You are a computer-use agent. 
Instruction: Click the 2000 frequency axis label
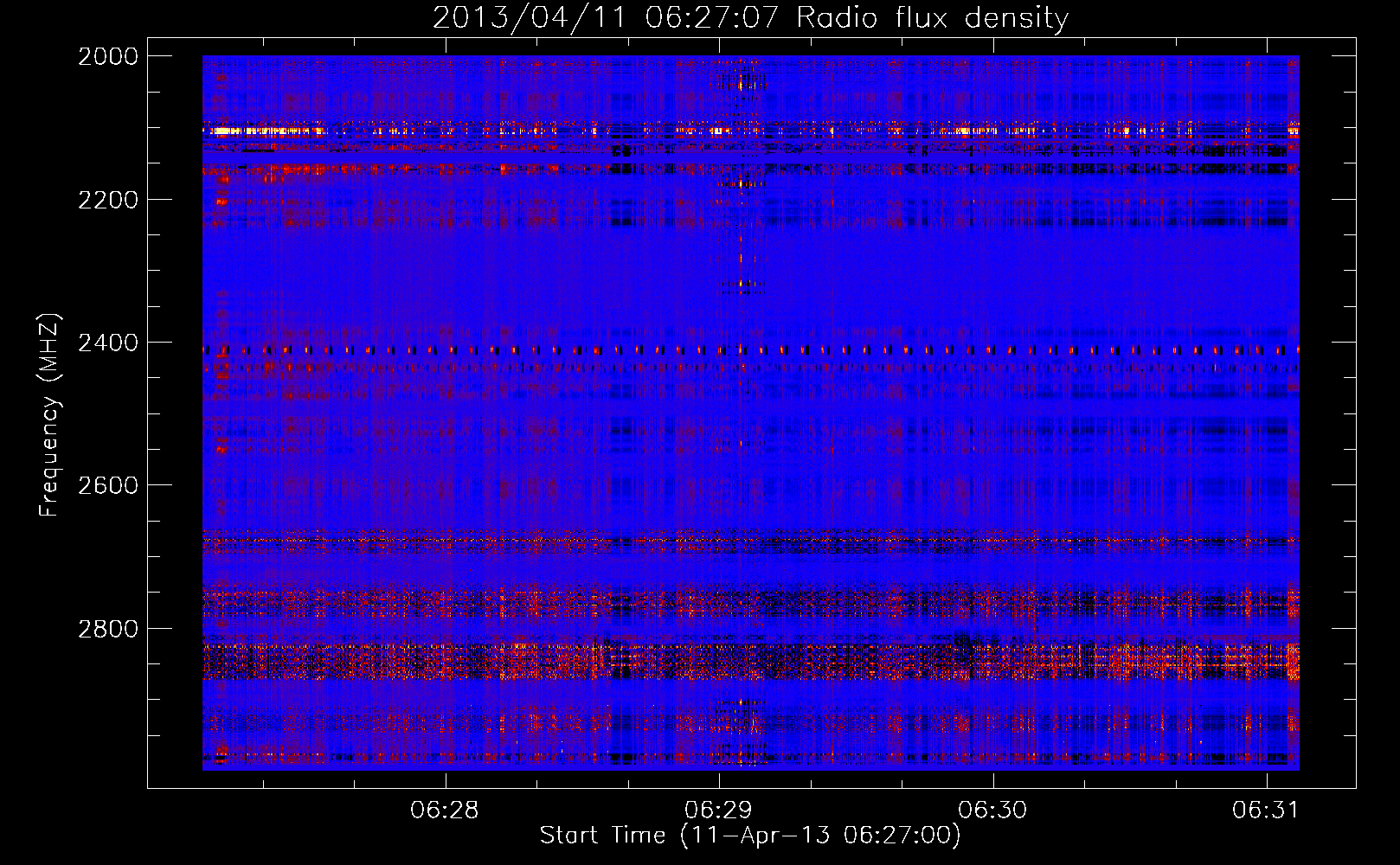108,56
